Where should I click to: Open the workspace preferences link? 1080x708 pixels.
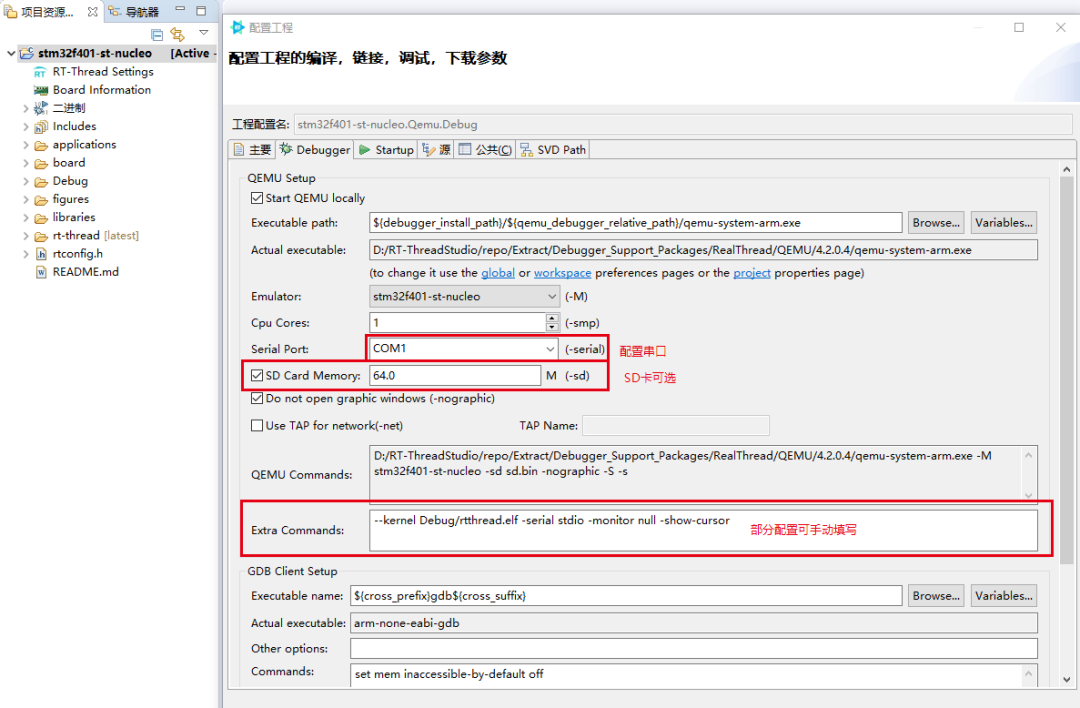[562, 273]
